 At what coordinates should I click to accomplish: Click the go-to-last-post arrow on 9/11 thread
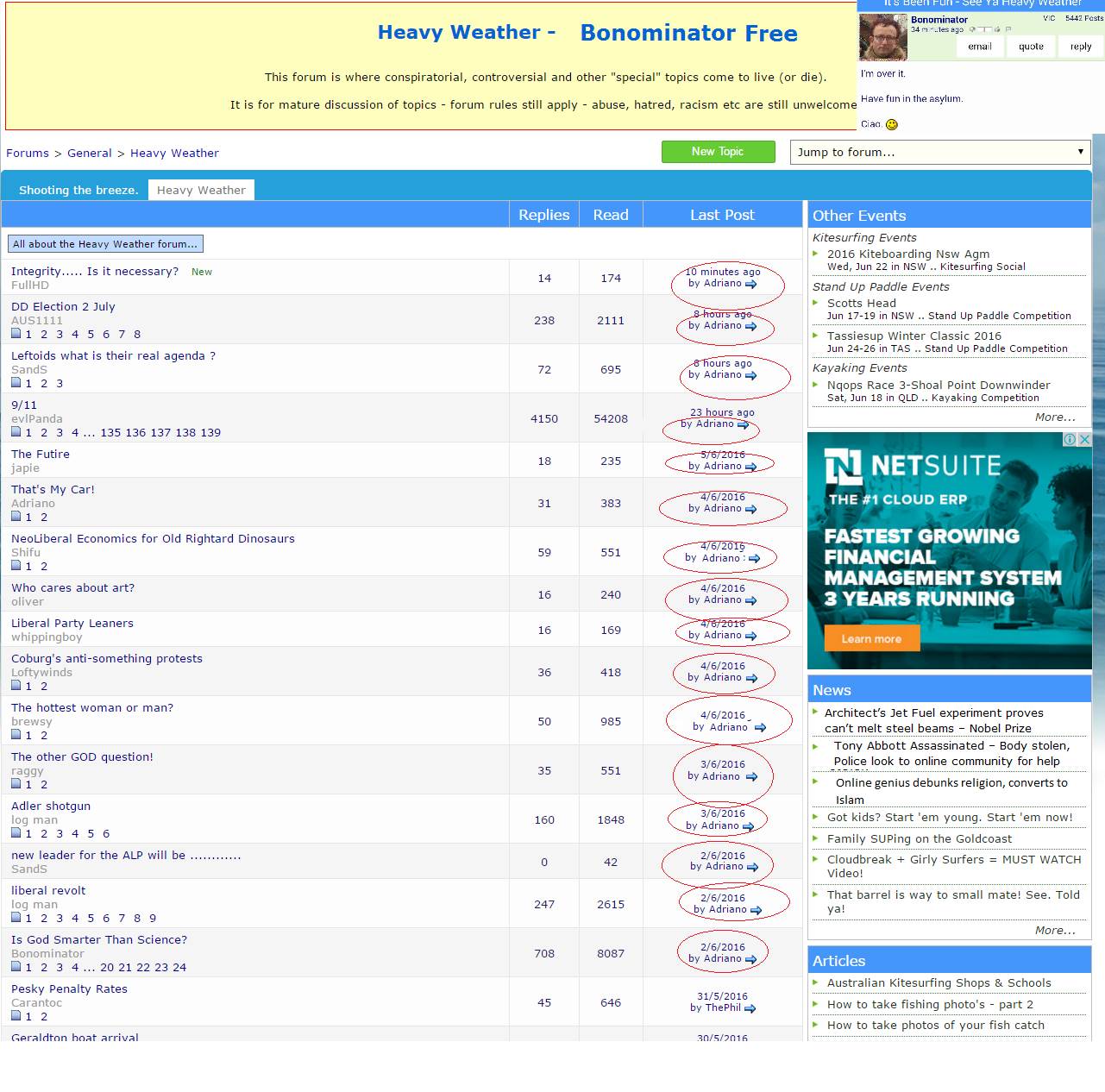tap(743, 424)
